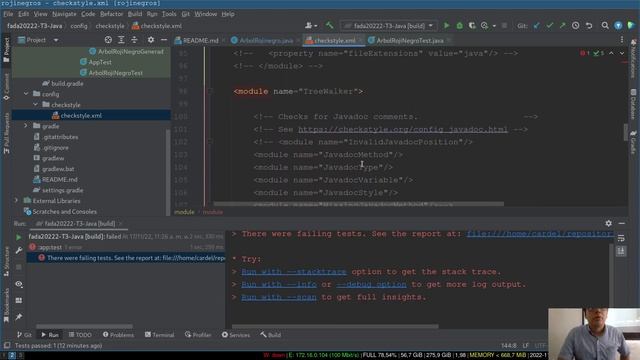The image size is (640, 360).
Task: Open the Refactor menu
Action: (x=111, y=14)
